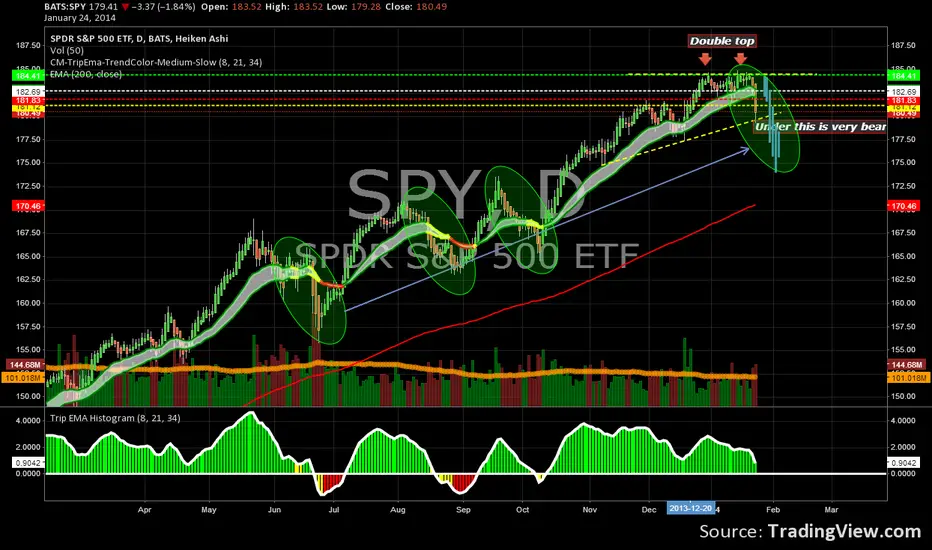Click the Jul label on time axis

pyautogui.click(x=333, y=510)
